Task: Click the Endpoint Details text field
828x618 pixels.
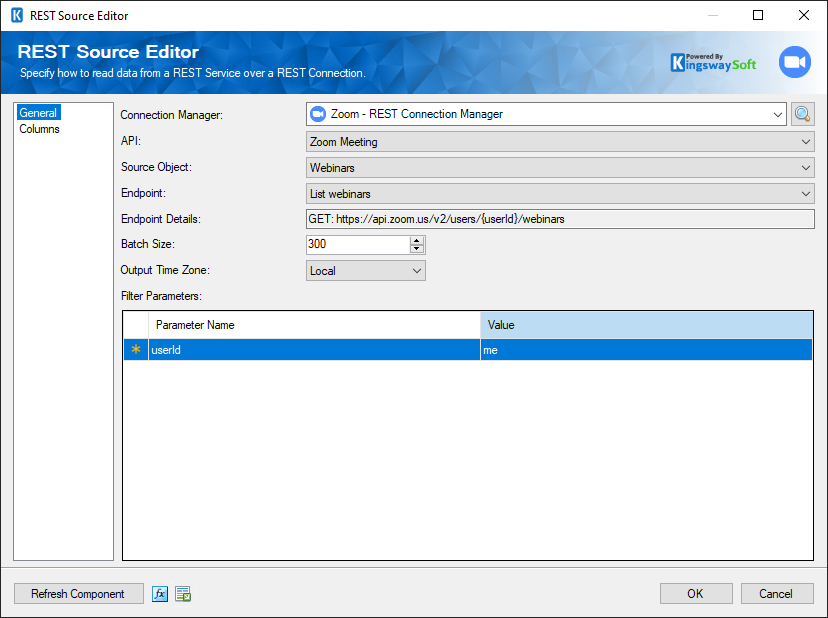Action: click(x=560, y=219)
